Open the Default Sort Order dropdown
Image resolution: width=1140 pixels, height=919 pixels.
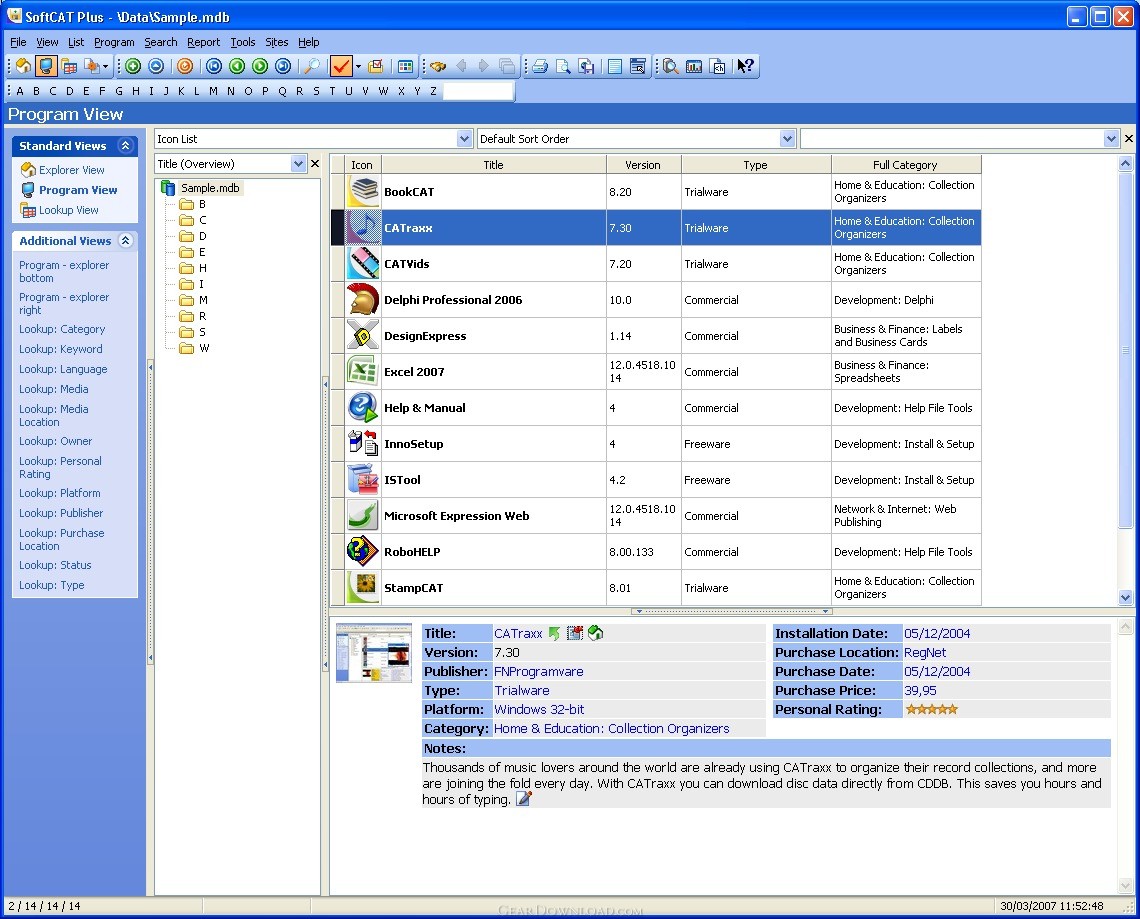(787, 139)
